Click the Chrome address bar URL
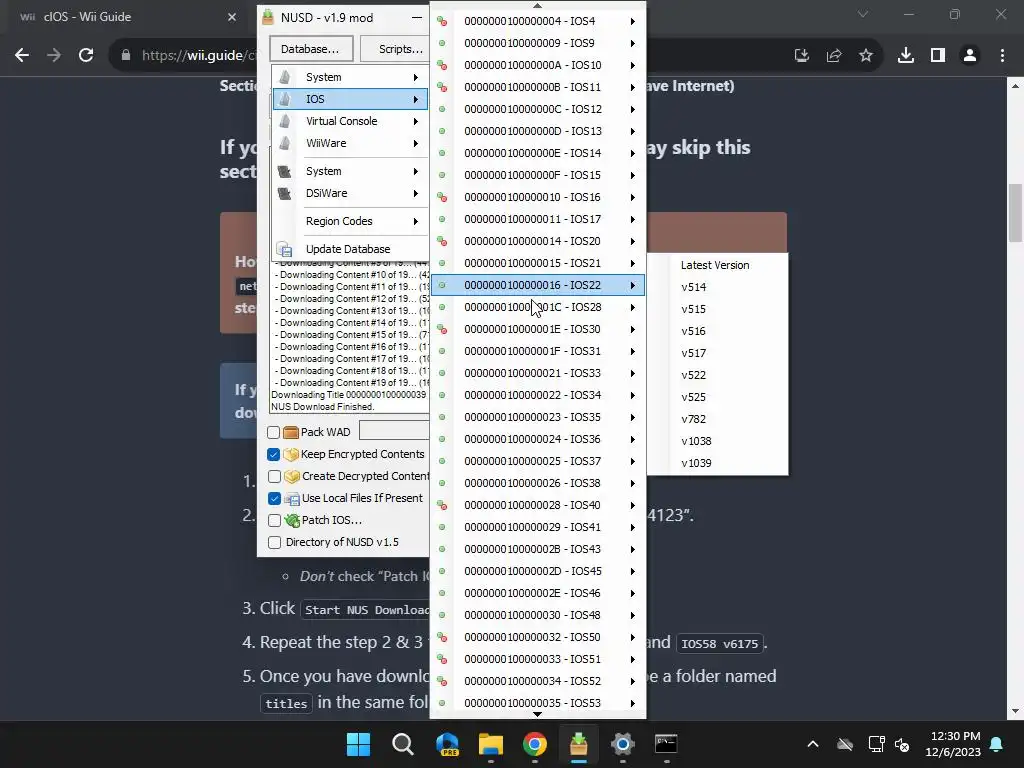Screen dimensions: 1024x768 point(199,56)
